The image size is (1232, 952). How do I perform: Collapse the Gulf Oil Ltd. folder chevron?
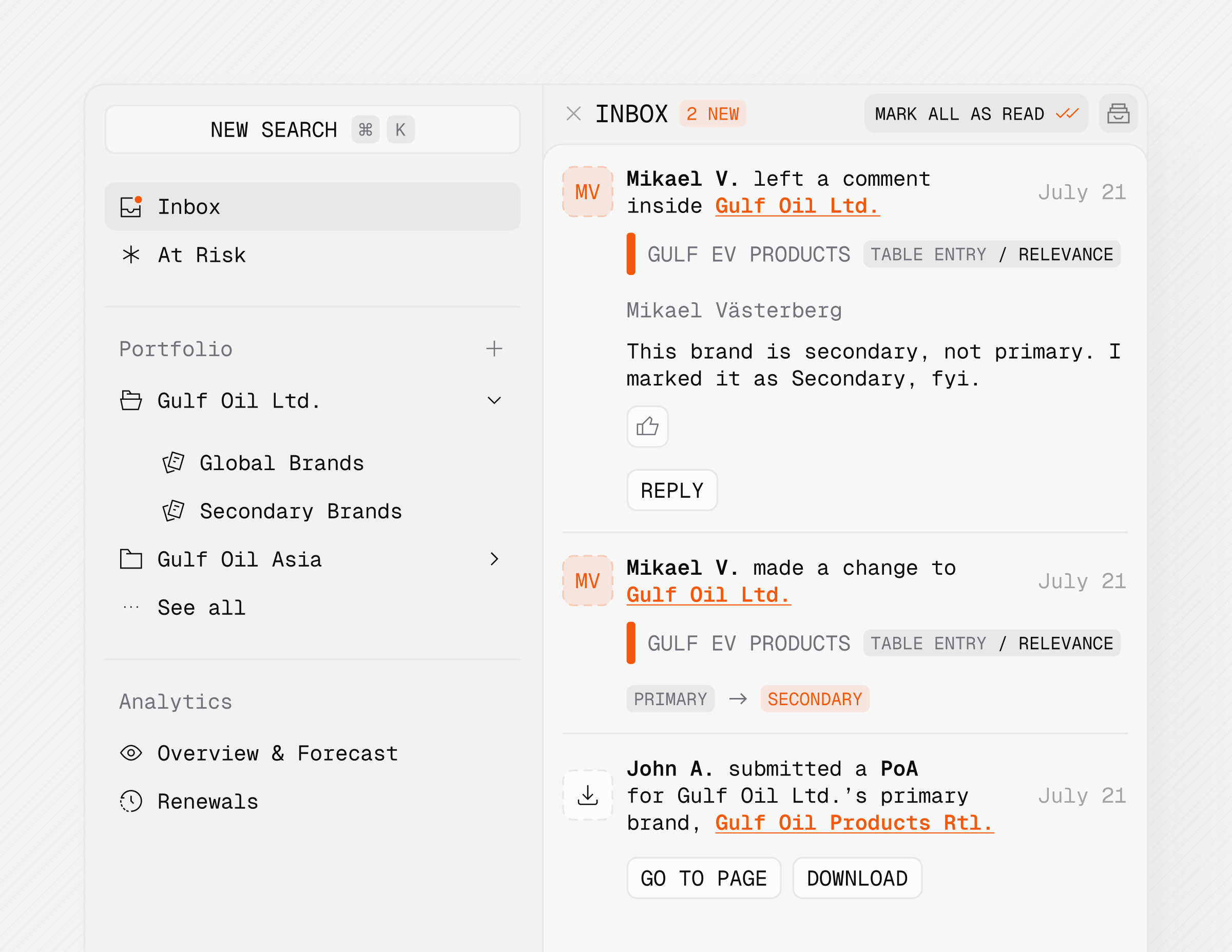(494, 400)
